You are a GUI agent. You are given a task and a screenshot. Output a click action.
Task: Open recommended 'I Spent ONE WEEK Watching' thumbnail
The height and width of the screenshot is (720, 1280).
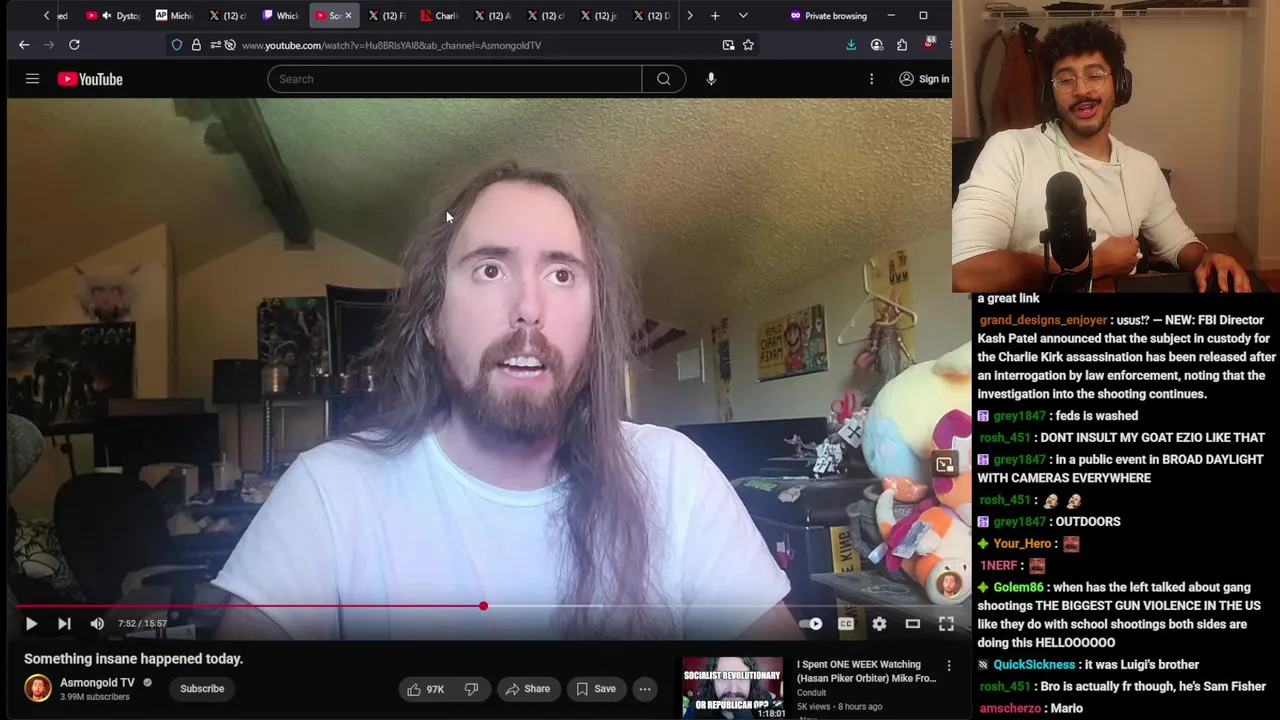point(733,688)
